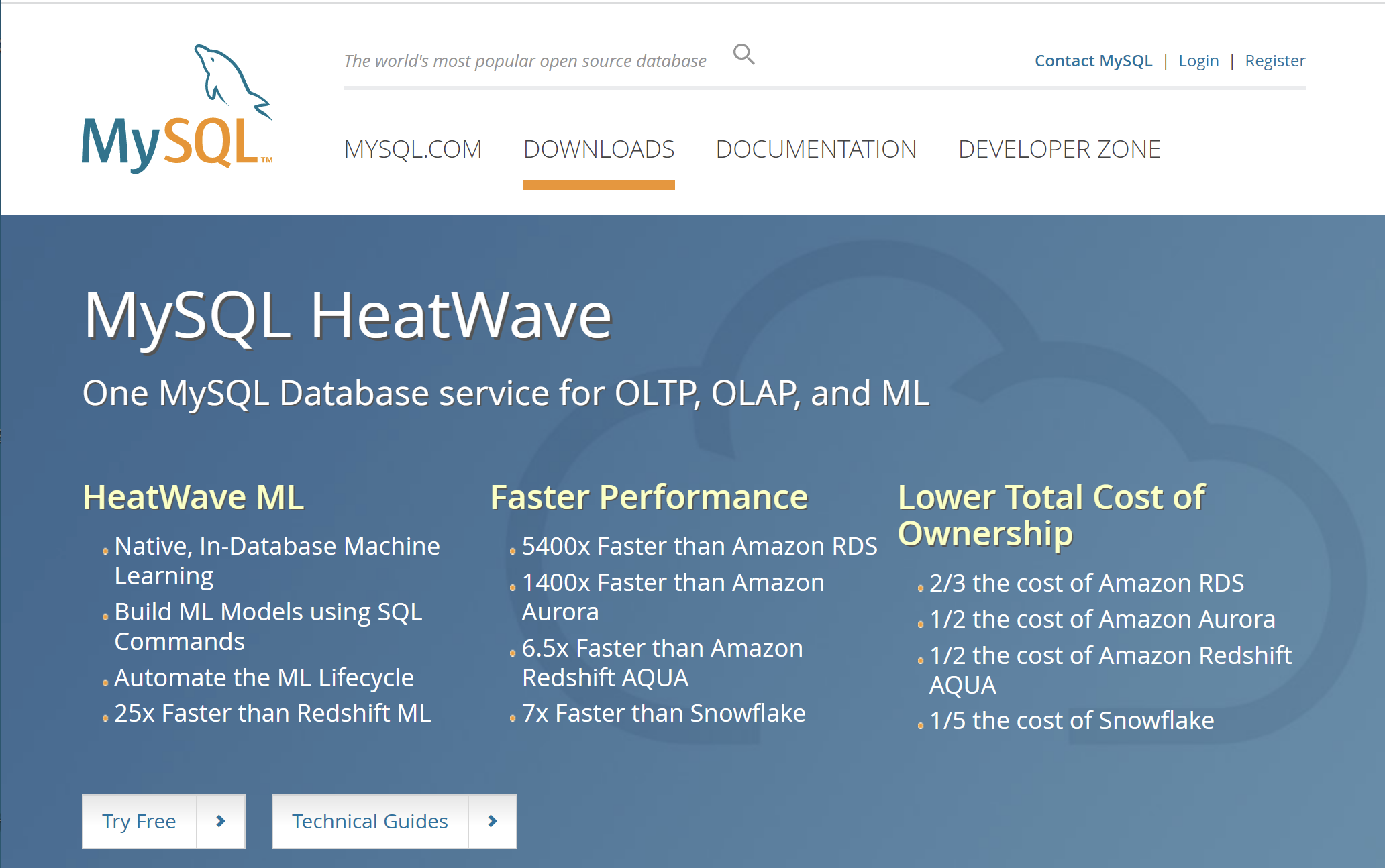Click '5400x Faster than Amazon RDS'
1385x868 pixels.
tap(699, 546)
